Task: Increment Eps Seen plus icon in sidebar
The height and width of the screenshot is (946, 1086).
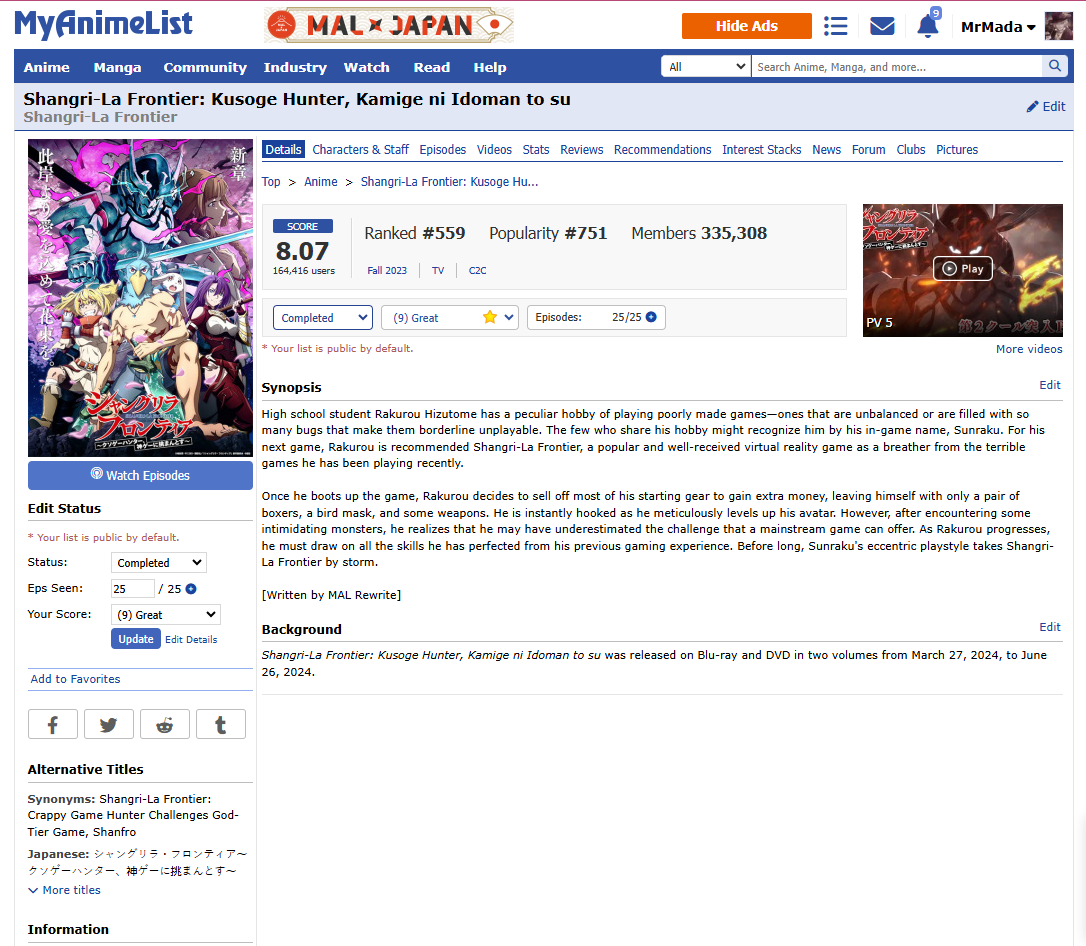Action: (x=191, y=589)
